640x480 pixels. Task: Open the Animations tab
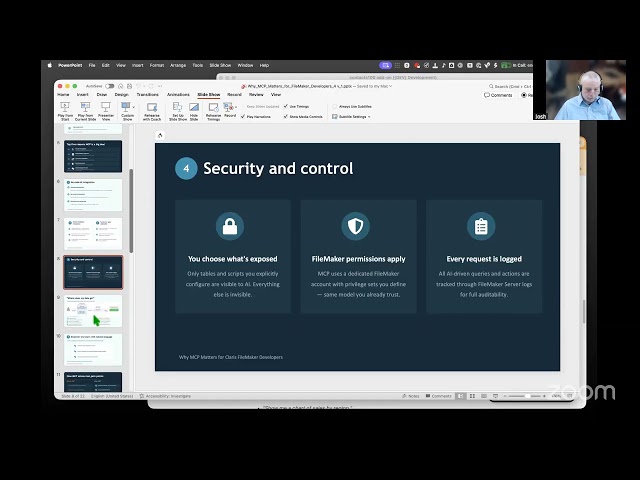point(178,94)
